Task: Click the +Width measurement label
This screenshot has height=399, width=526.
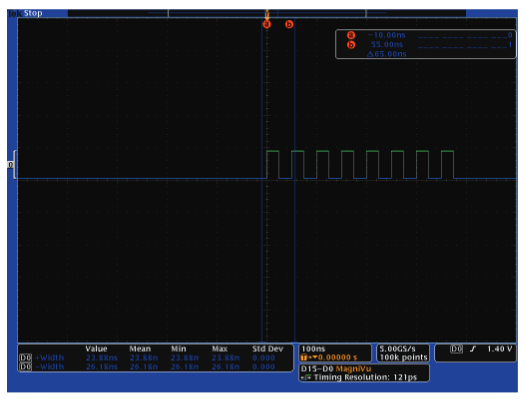Action: coord(49,358)
